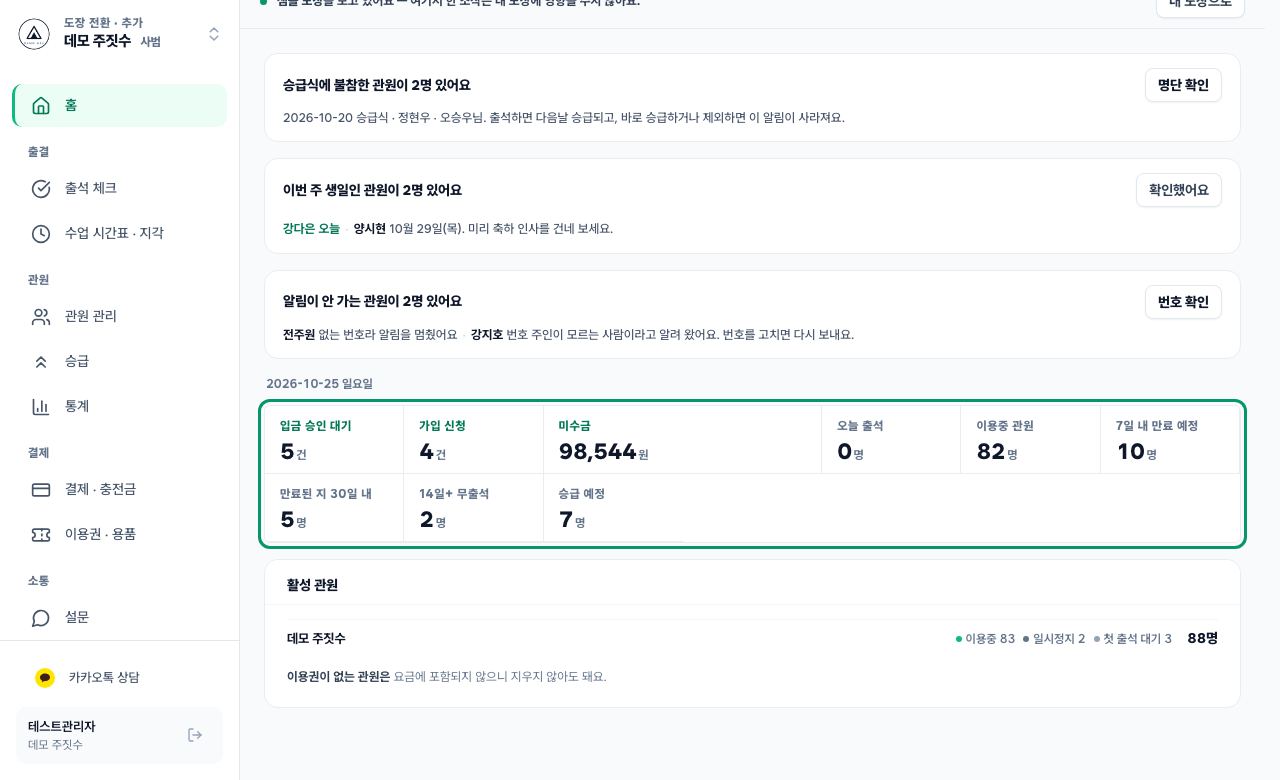Image resolution: width=1280 pixels, height=780 pixels.
Task: Open 설문 label in sidebar
Action: pos(77,617)
